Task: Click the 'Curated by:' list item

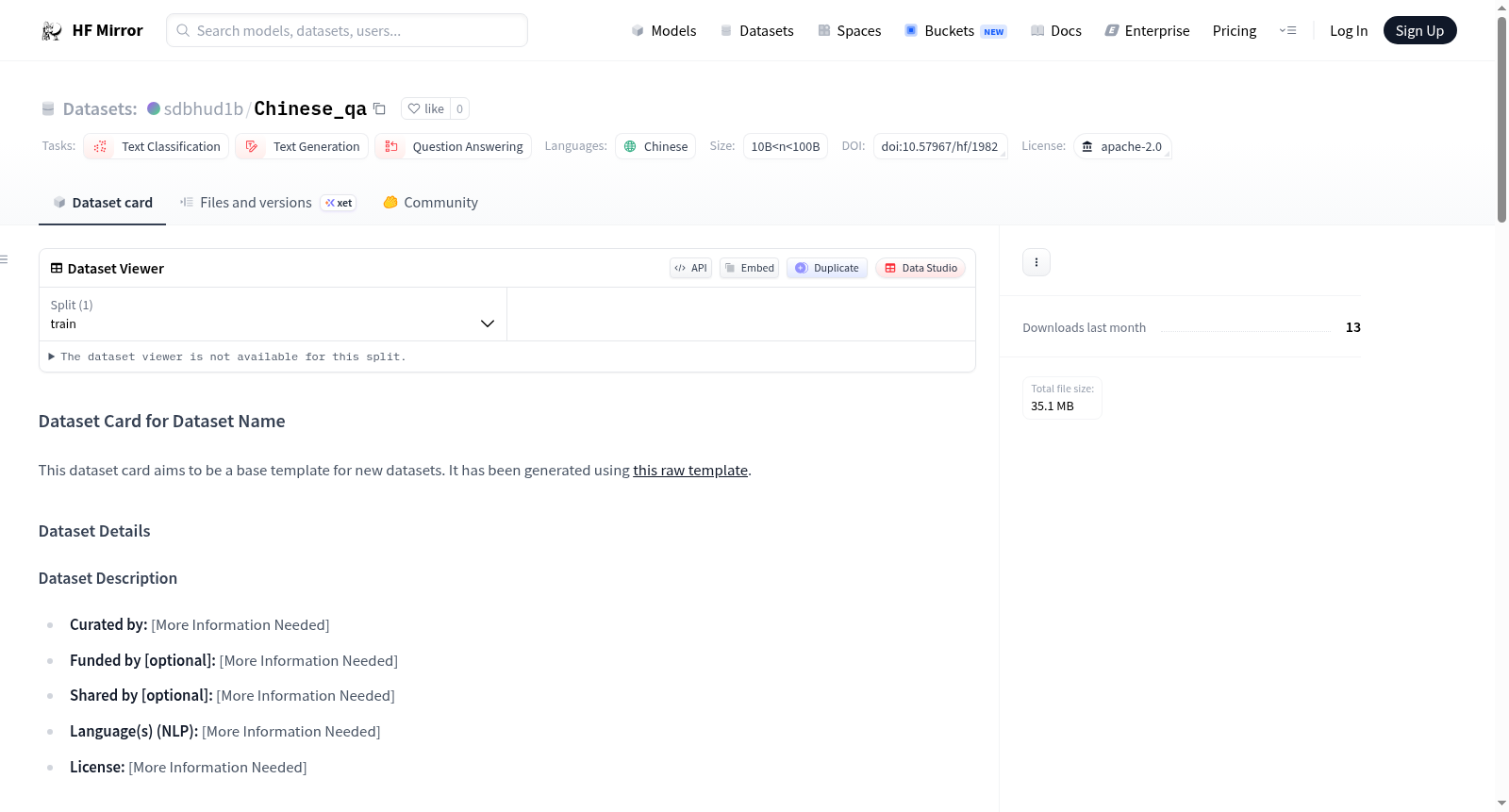Action: (x=200, y=624)
